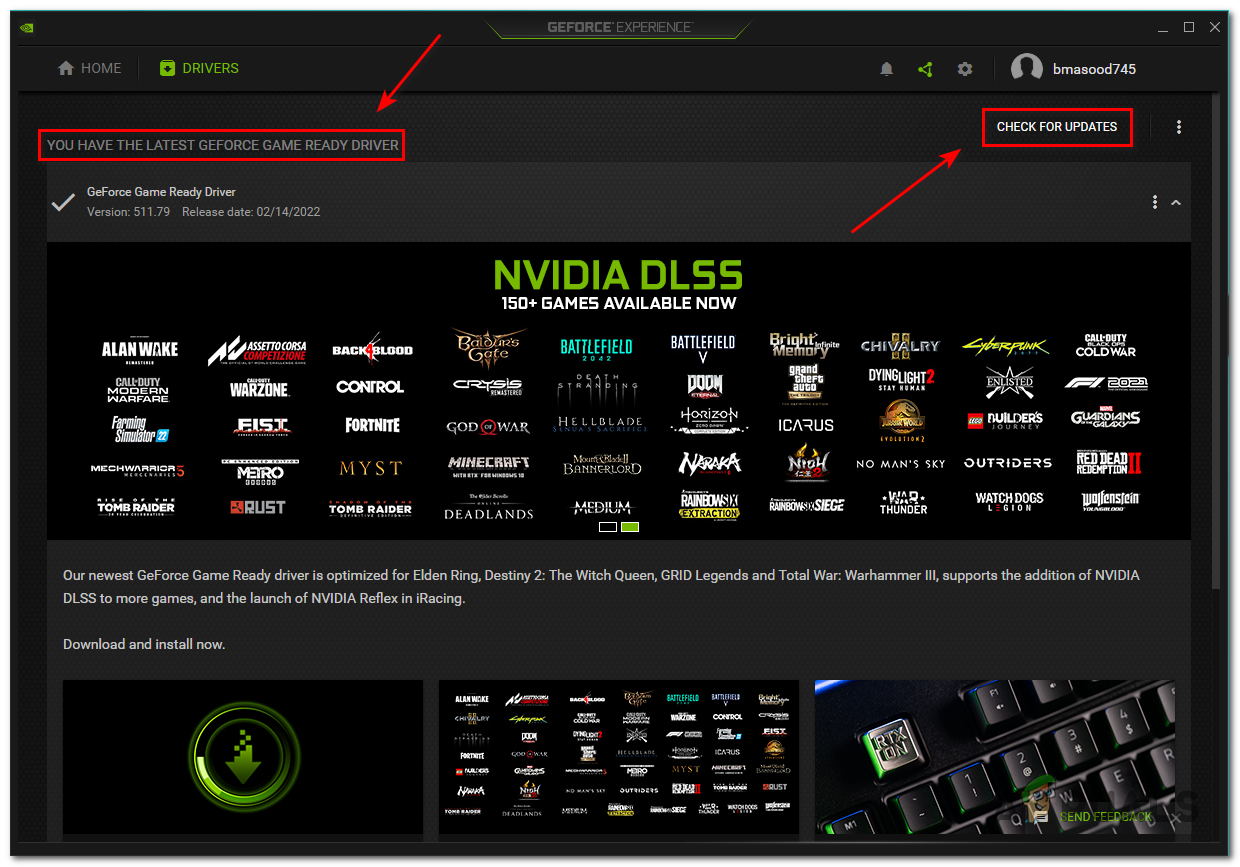Click the Baldur's Gate logo
The image size is (1240, 867).
click(x=488, y=346)
